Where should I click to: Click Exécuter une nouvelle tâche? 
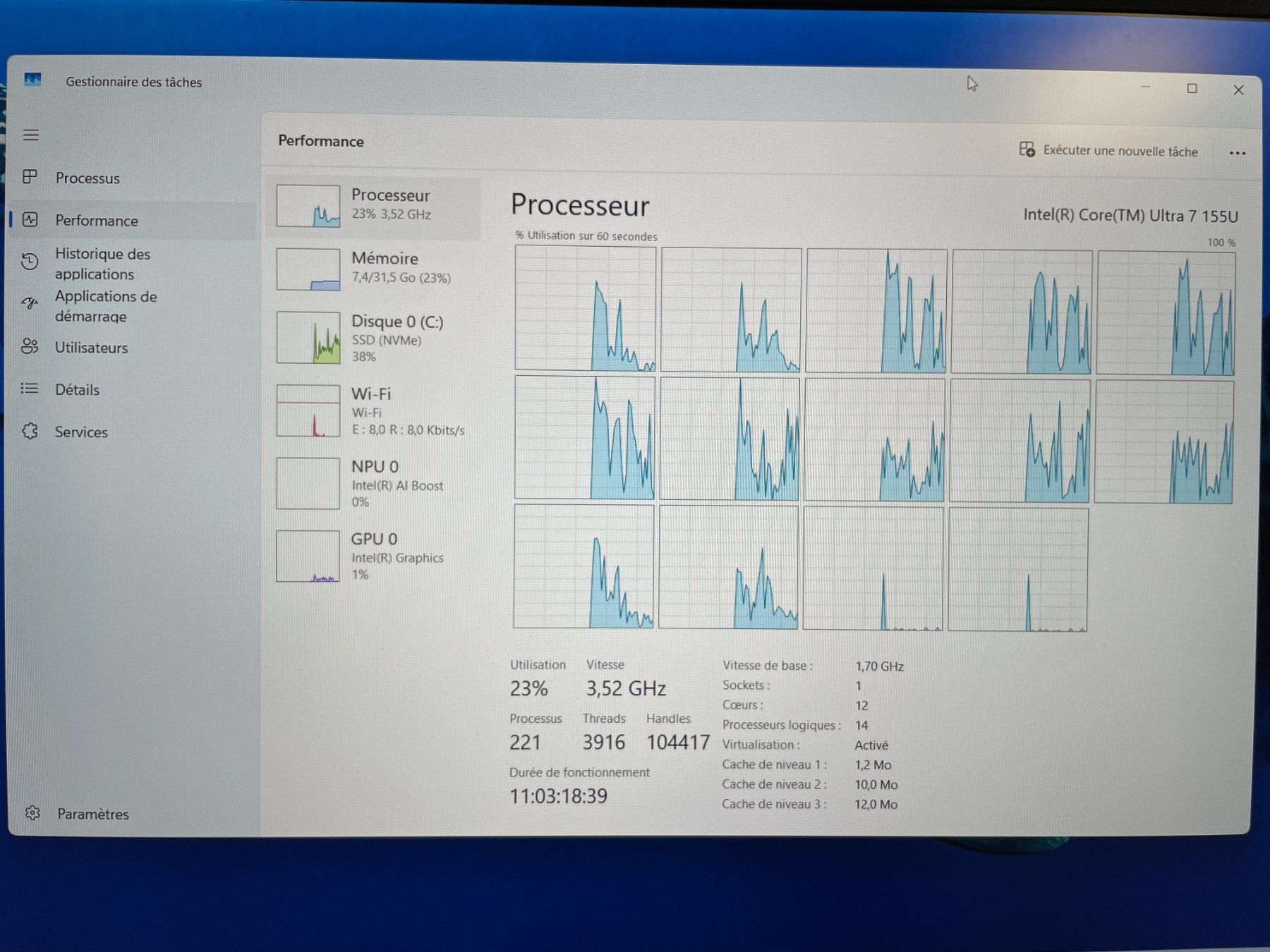click(1108, 150)
